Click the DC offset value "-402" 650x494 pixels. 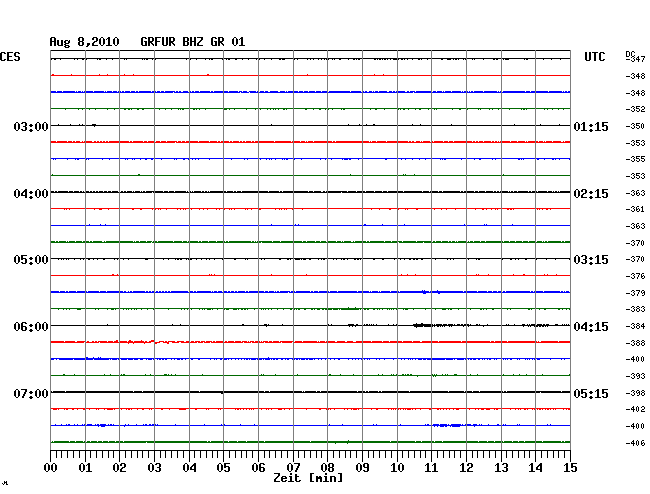click(x=635, y=409)
